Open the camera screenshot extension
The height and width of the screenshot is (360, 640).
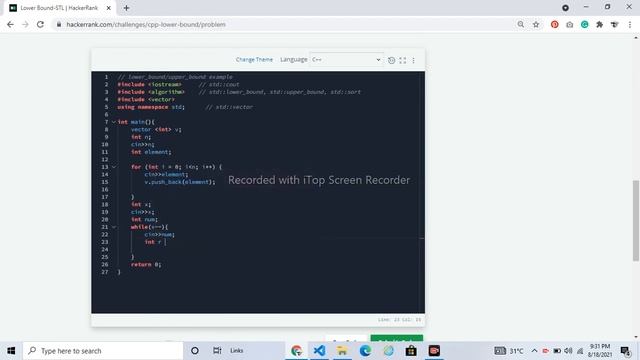[569, 24]
